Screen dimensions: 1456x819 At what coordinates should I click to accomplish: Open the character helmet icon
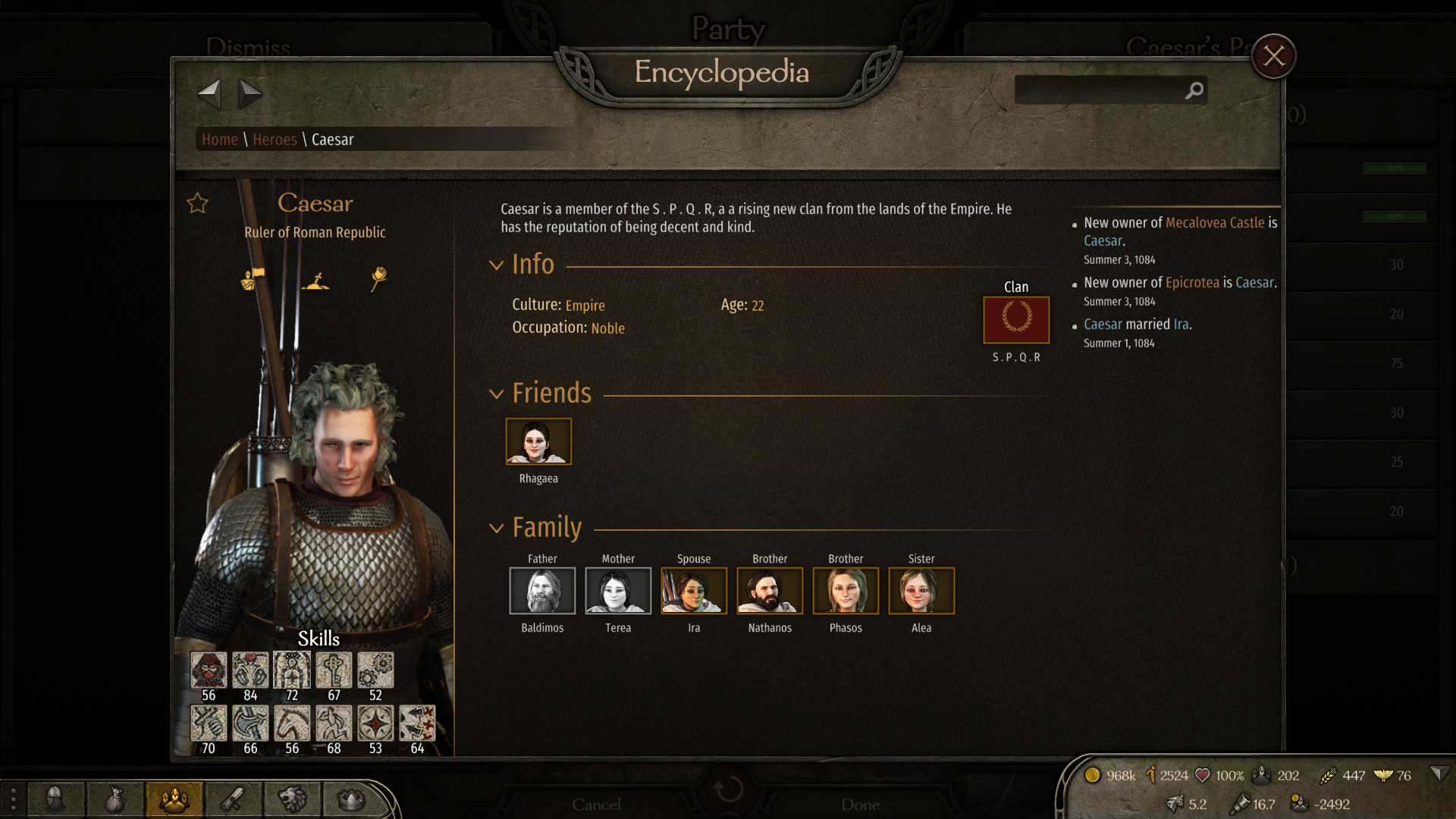click(x=56, y=799)
